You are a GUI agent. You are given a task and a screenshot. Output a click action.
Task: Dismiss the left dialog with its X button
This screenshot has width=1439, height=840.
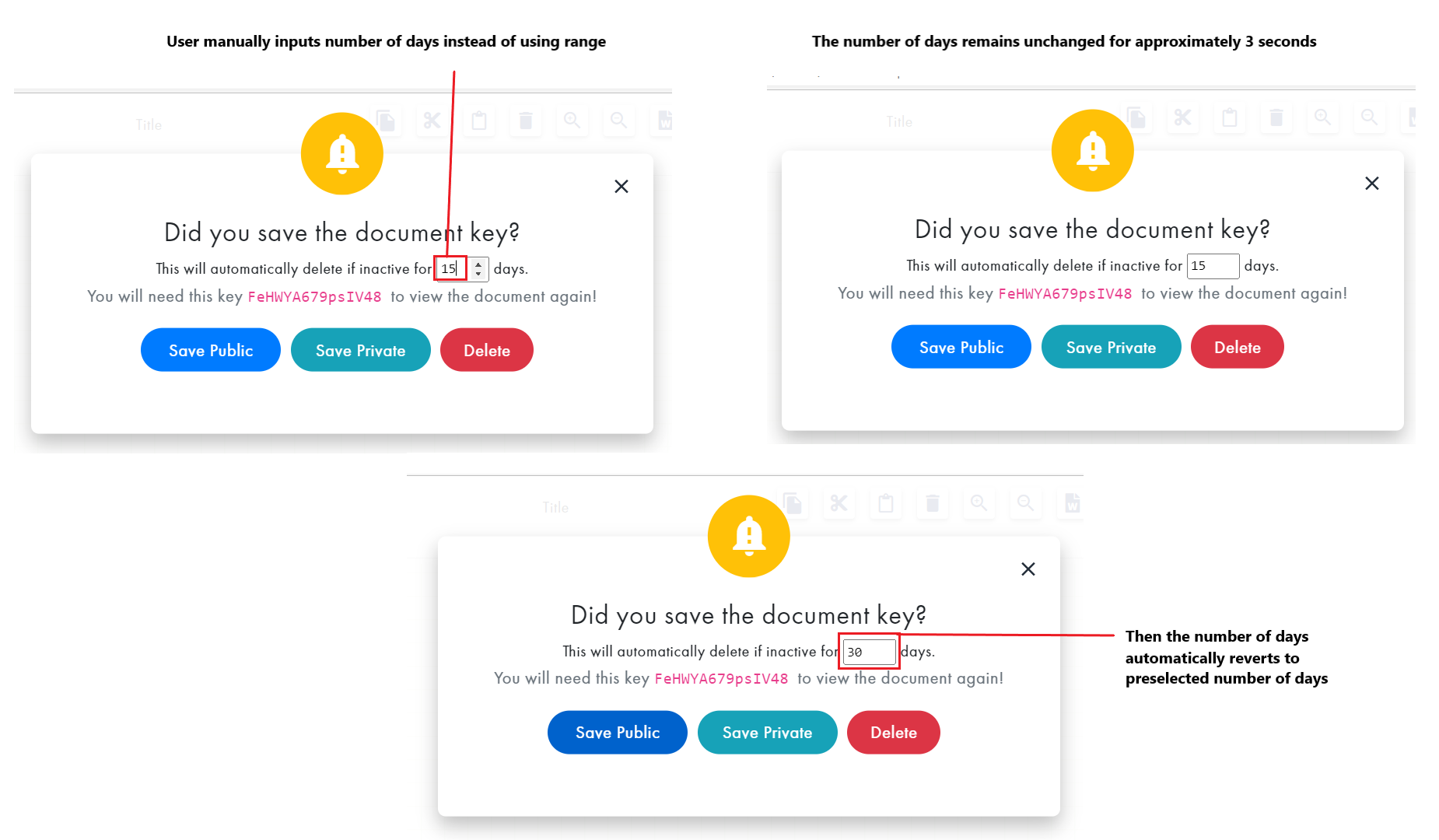(621, 186)
